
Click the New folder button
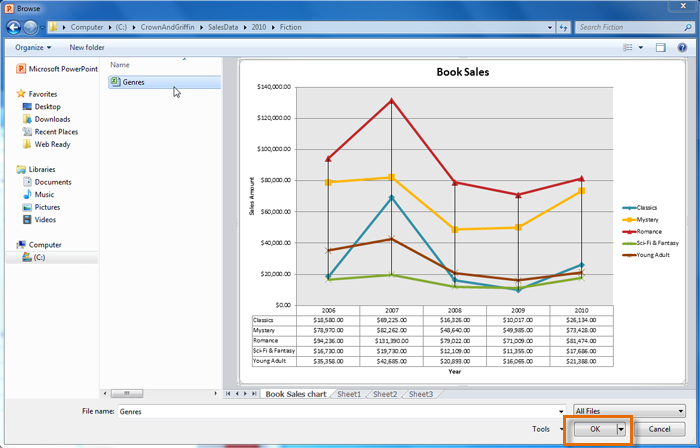coord(87,47)
